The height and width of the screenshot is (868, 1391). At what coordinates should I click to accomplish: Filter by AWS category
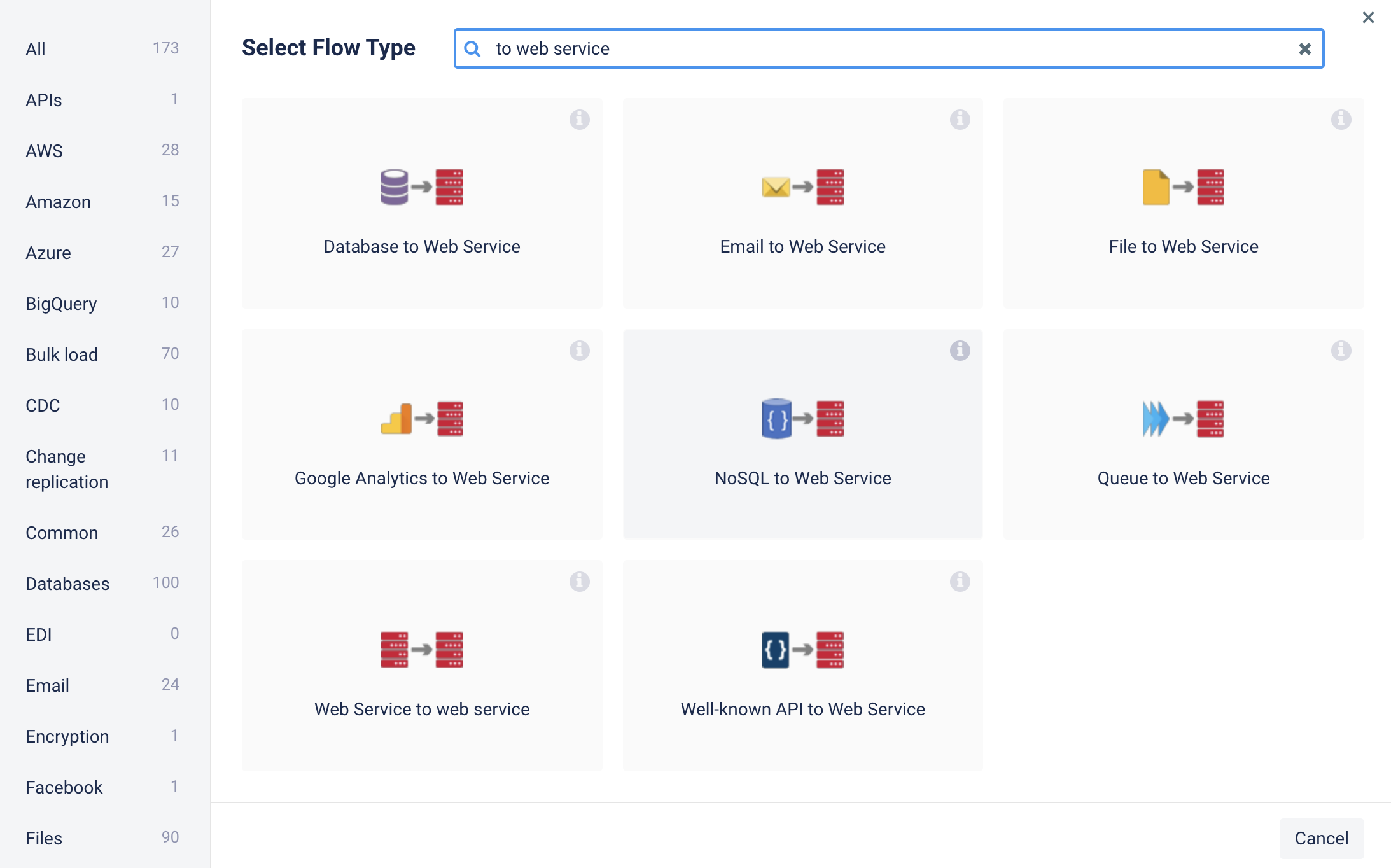[44, 151]
